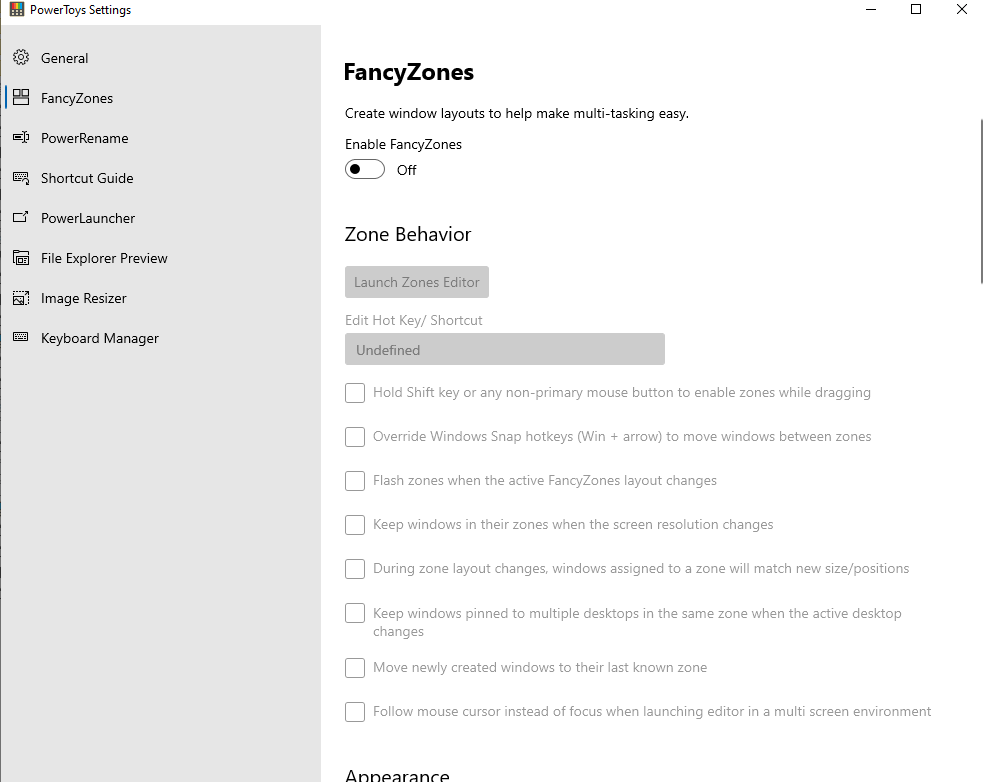Click the Edit Hot Key shortcut field showing Undefined
Image resolution: width=984 pixels, height=782 pixels.
click(504, 349)
